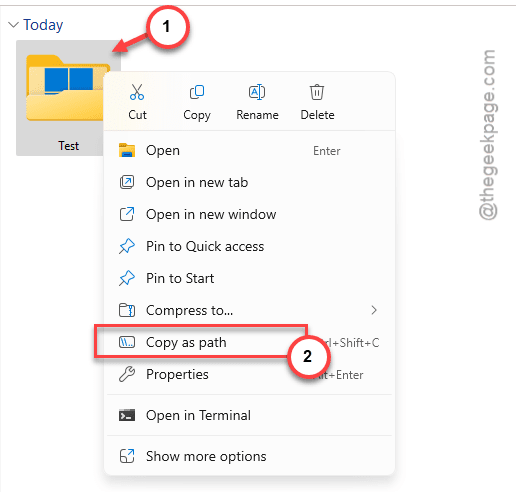The height and width of the screenshot is (492, 516).
Task: Click the Pin to Quick access pin icon
Action: (127, 246)
